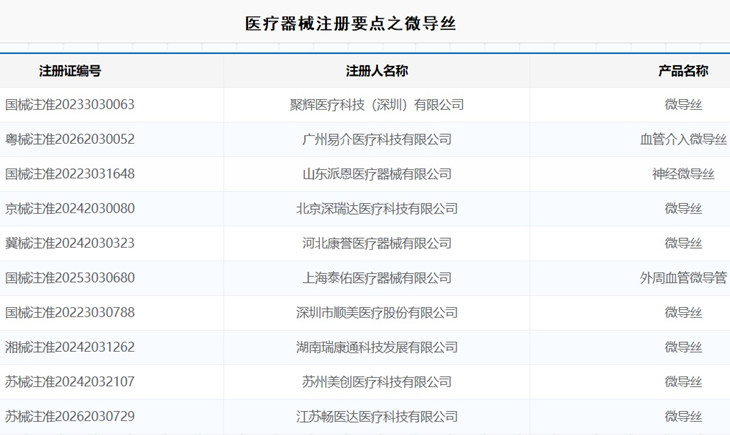Viewport: 730px width, 435px height.
Task: Select registration number 冀械注准20242030323
Action: click(x=70, y=243)
